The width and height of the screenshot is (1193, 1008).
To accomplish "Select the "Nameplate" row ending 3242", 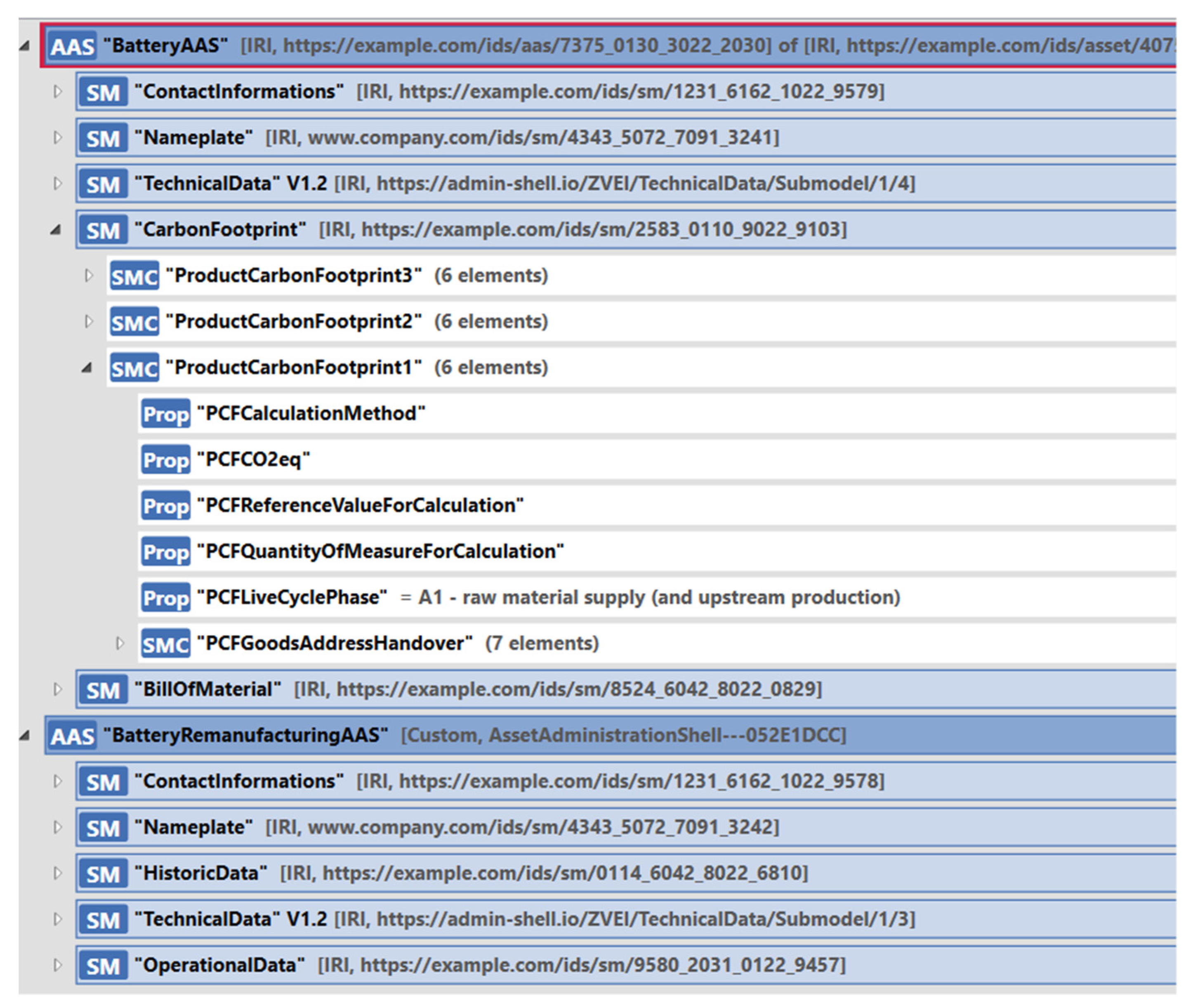I will pyautogui.click(x=626, y=827).
